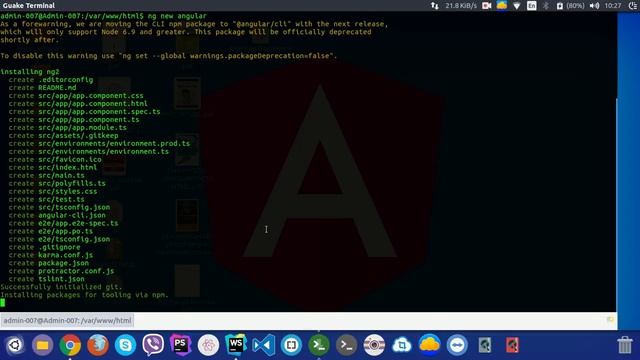The width and height of the screenshot is (640, 360).
Task: Click 'Successfully initialized git.' line
Action: [x=61, y=287]
